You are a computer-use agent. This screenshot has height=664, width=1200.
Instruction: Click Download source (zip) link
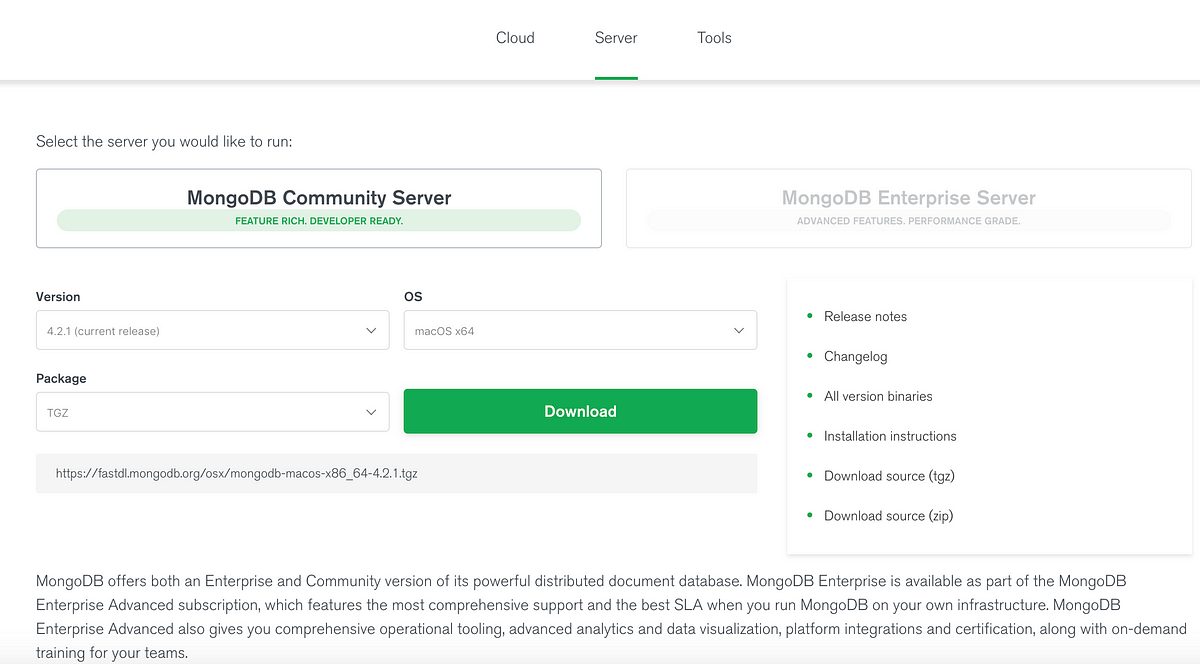(888, 516)
